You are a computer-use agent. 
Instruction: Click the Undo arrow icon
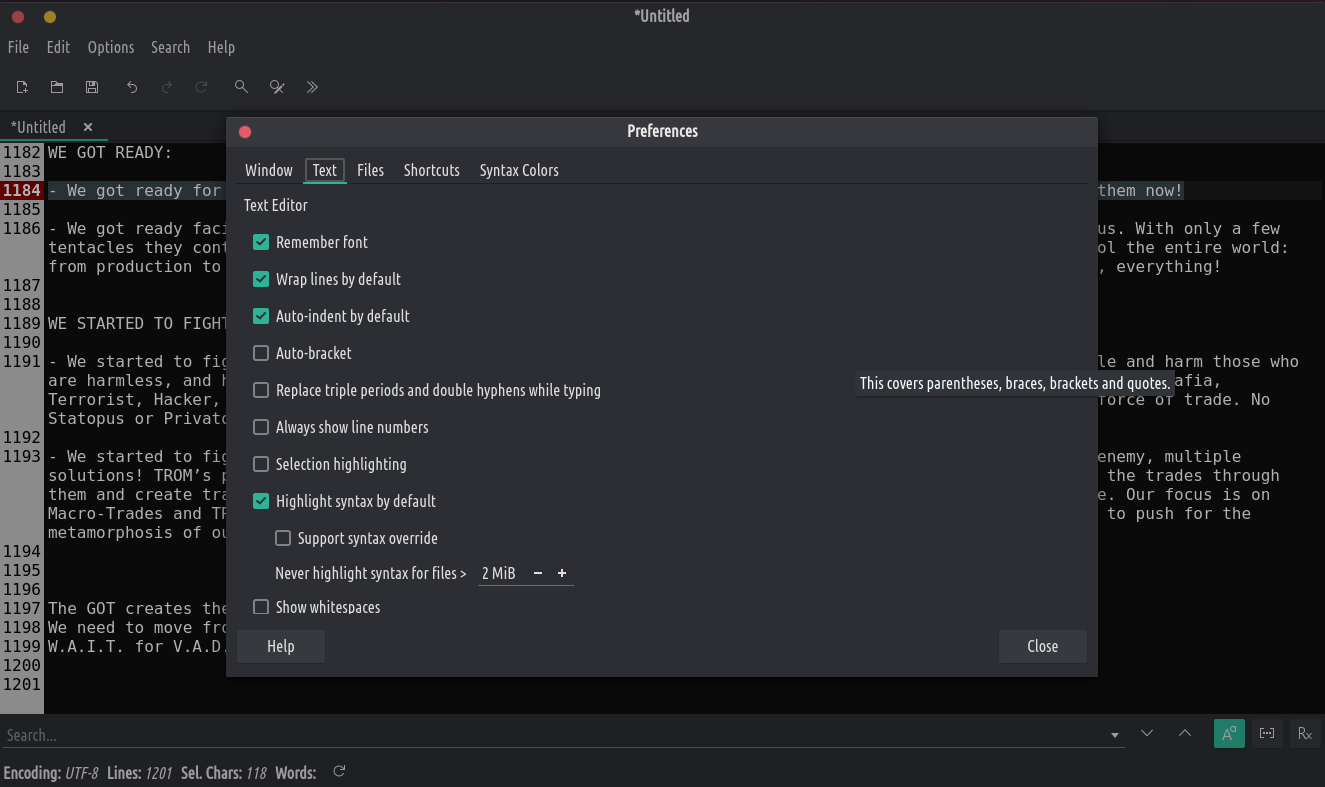(132, 87)
